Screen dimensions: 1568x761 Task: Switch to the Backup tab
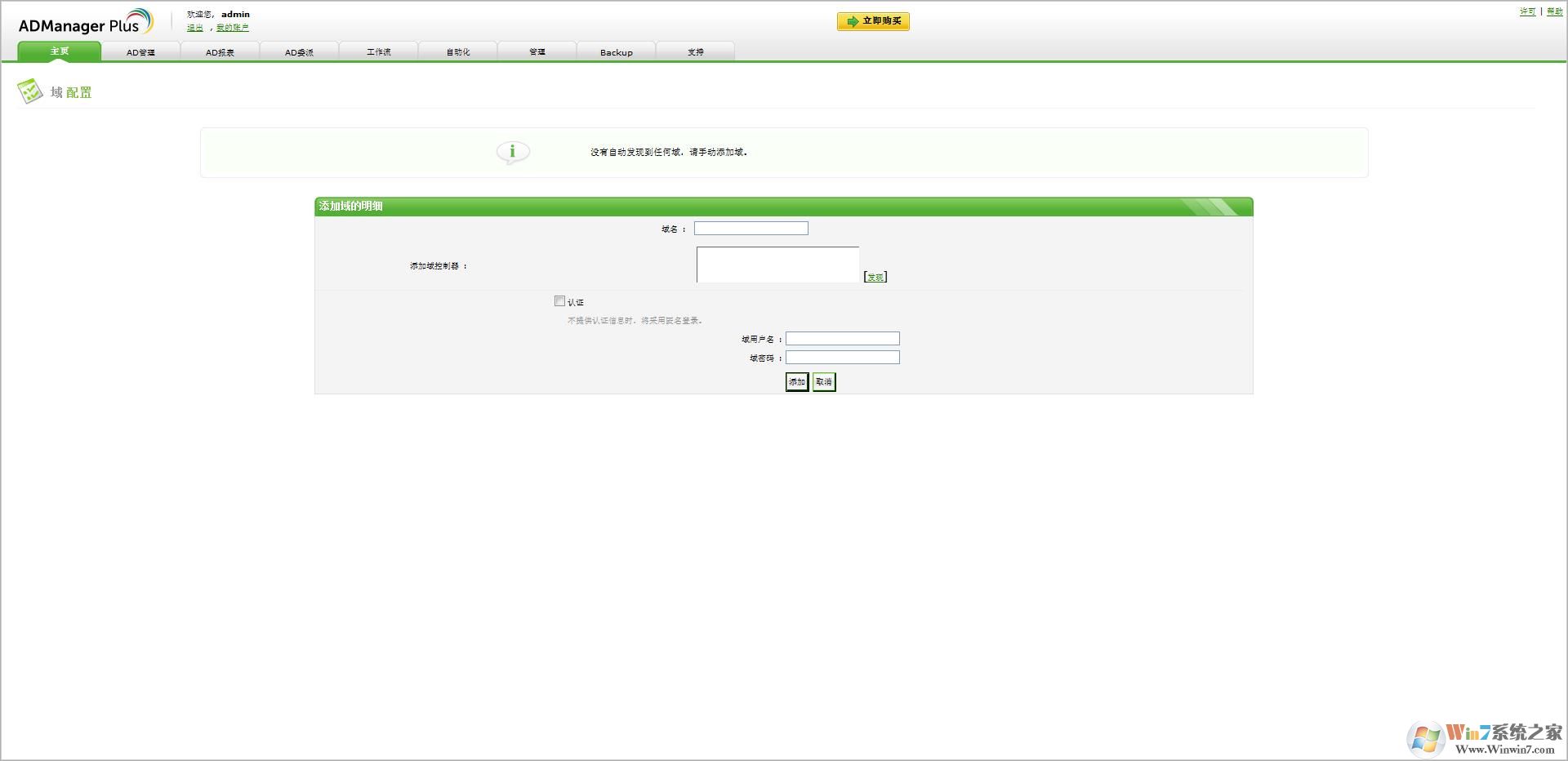(616, 51)
